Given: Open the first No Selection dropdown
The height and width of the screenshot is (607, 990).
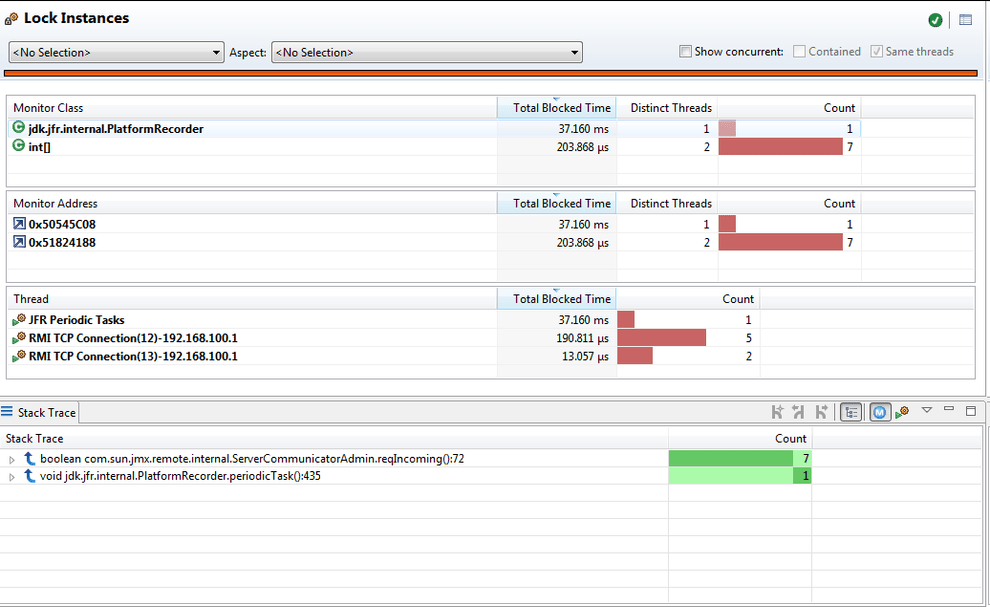Looking at the screenshot, I should point(217,52).
